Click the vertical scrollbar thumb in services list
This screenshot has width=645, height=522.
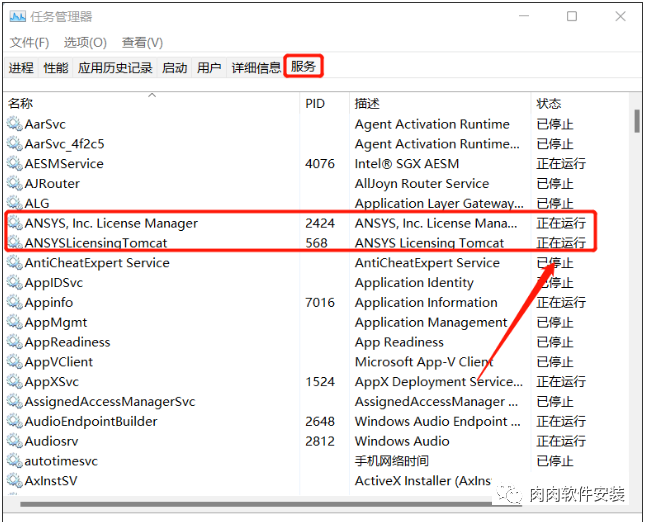pyautogui.click(x=636, y=121)
